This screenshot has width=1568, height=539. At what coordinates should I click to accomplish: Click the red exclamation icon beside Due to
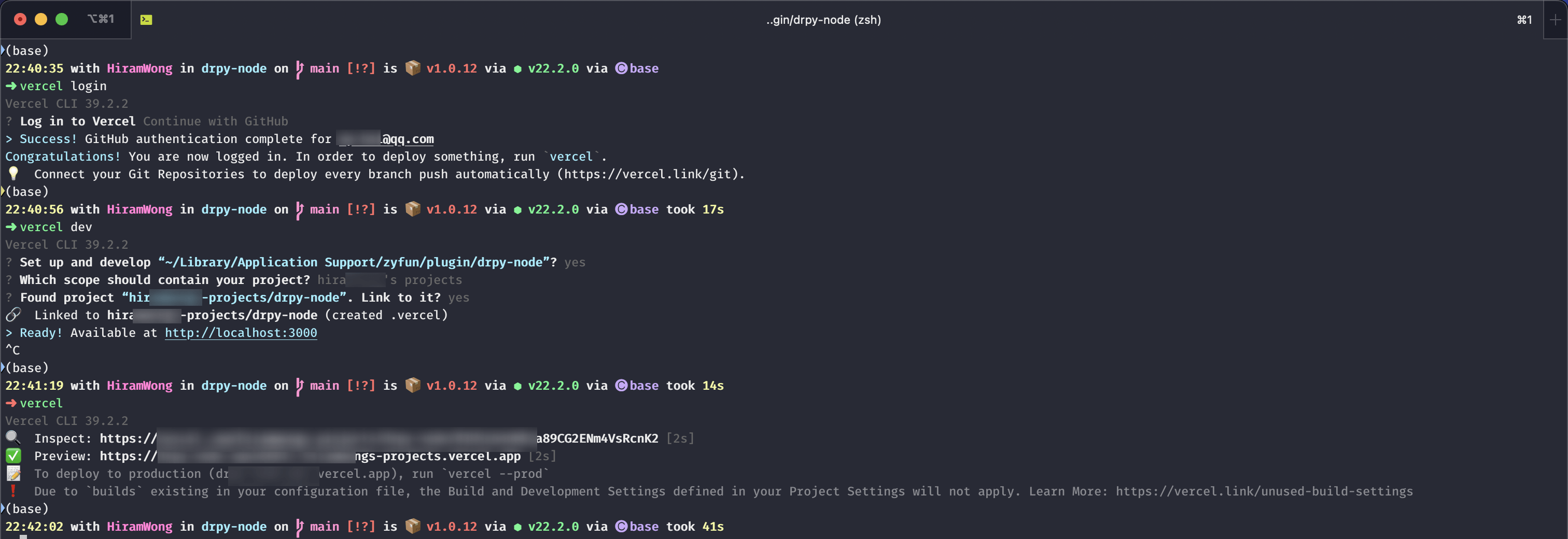(x=13, y=490)
